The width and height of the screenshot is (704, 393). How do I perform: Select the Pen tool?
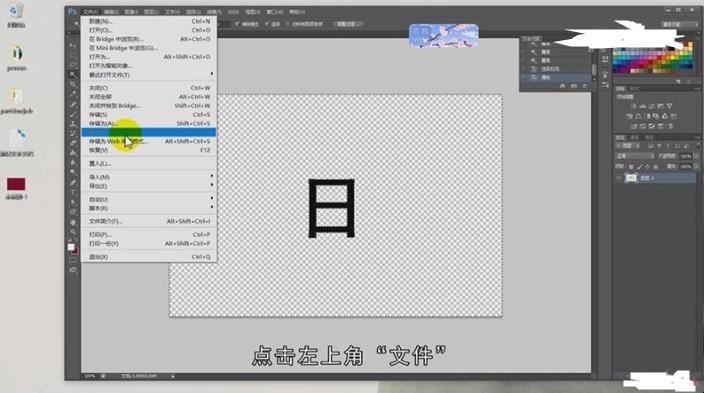pos(73,183)
